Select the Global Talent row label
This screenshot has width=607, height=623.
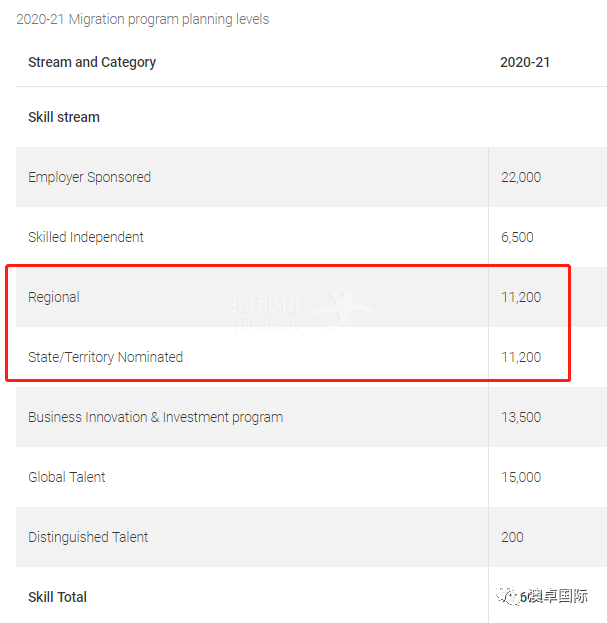click(67, 477)
